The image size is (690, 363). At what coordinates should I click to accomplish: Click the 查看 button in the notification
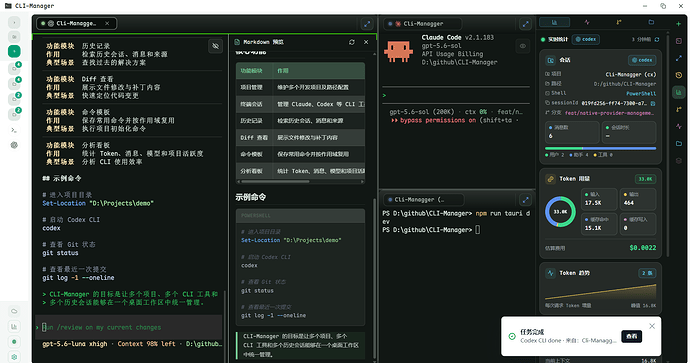point(631,336)
